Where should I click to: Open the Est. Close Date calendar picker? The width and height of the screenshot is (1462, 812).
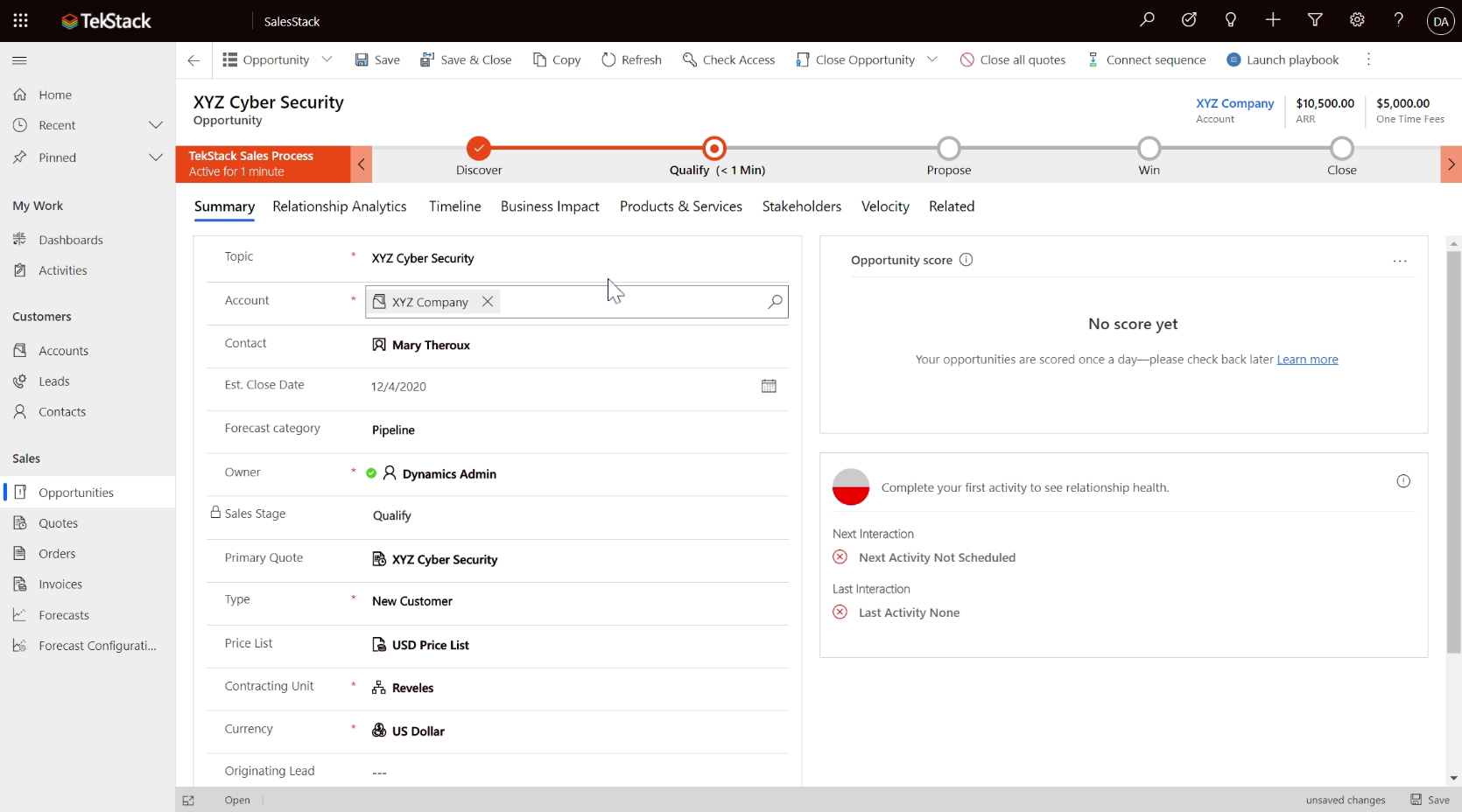769,386
